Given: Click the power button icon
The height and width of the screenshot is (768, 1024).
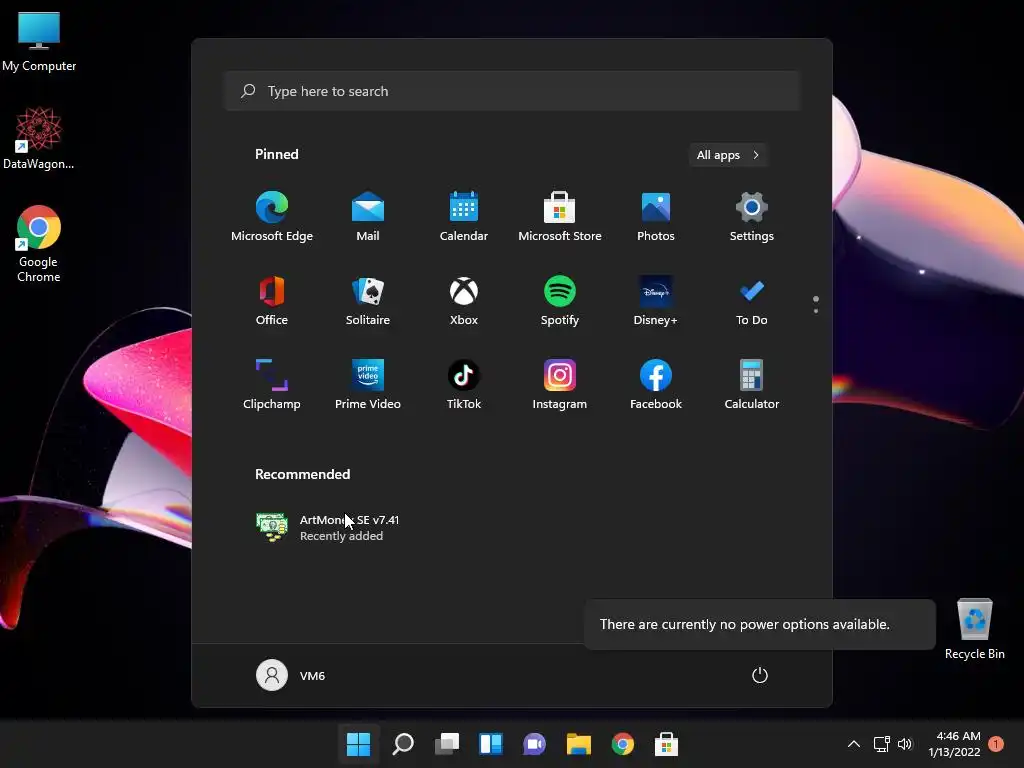Looking at the screenshot, I should click(x=760, y=675).
